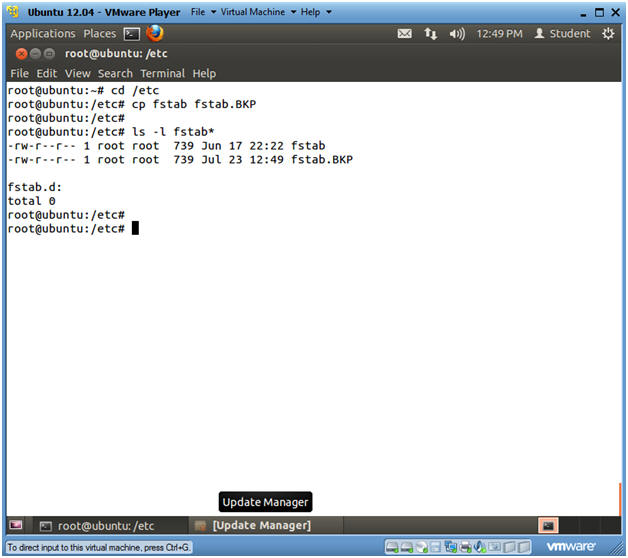
Task: Click the VMware Player title bar icon
Action: [13, 12]
